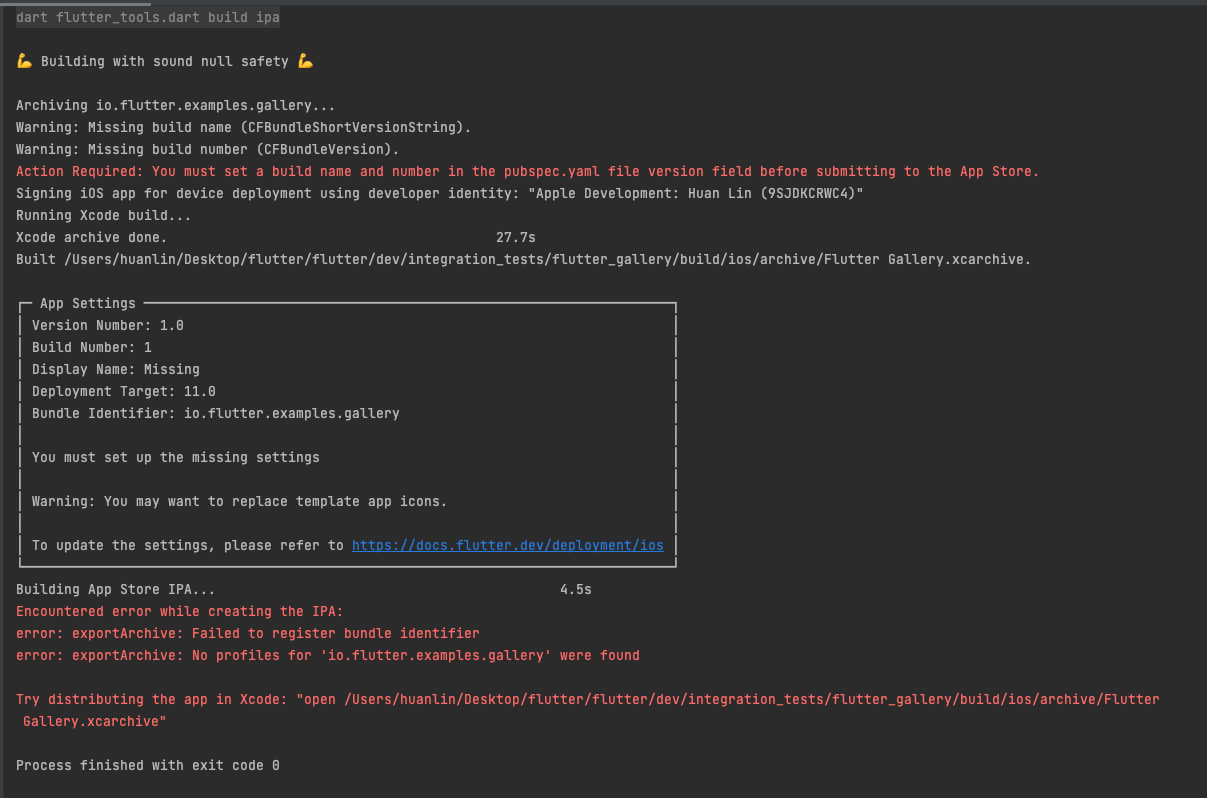Click the 'Xcode archive done.' text
The width and height of the screenshot is (1207, 798).
tap(91, 237)
